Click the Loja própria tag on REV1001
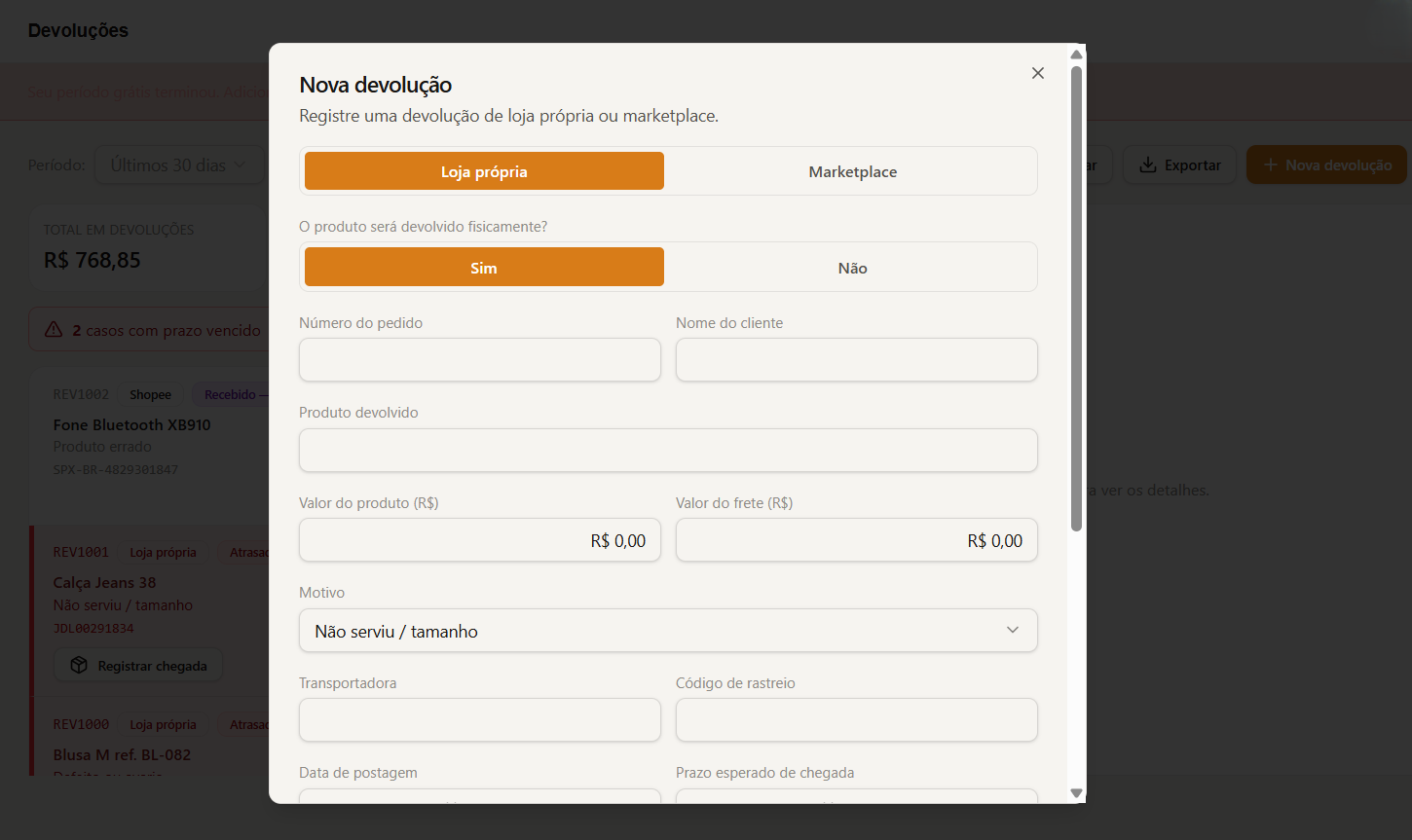 pyautogui.click(x=163, y=552)
